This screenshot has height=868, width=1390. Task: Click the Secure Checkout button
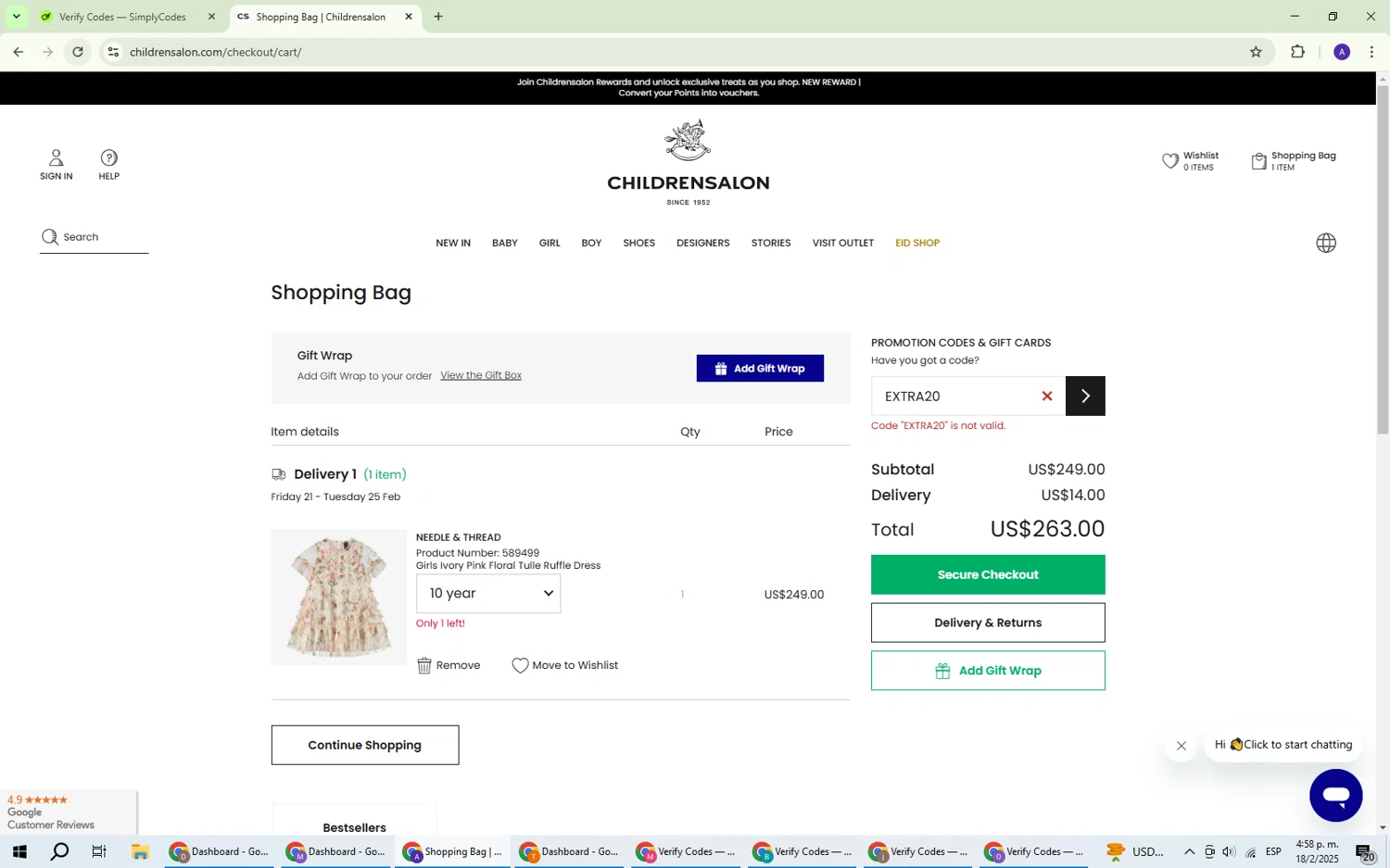(x=988, y=574)
